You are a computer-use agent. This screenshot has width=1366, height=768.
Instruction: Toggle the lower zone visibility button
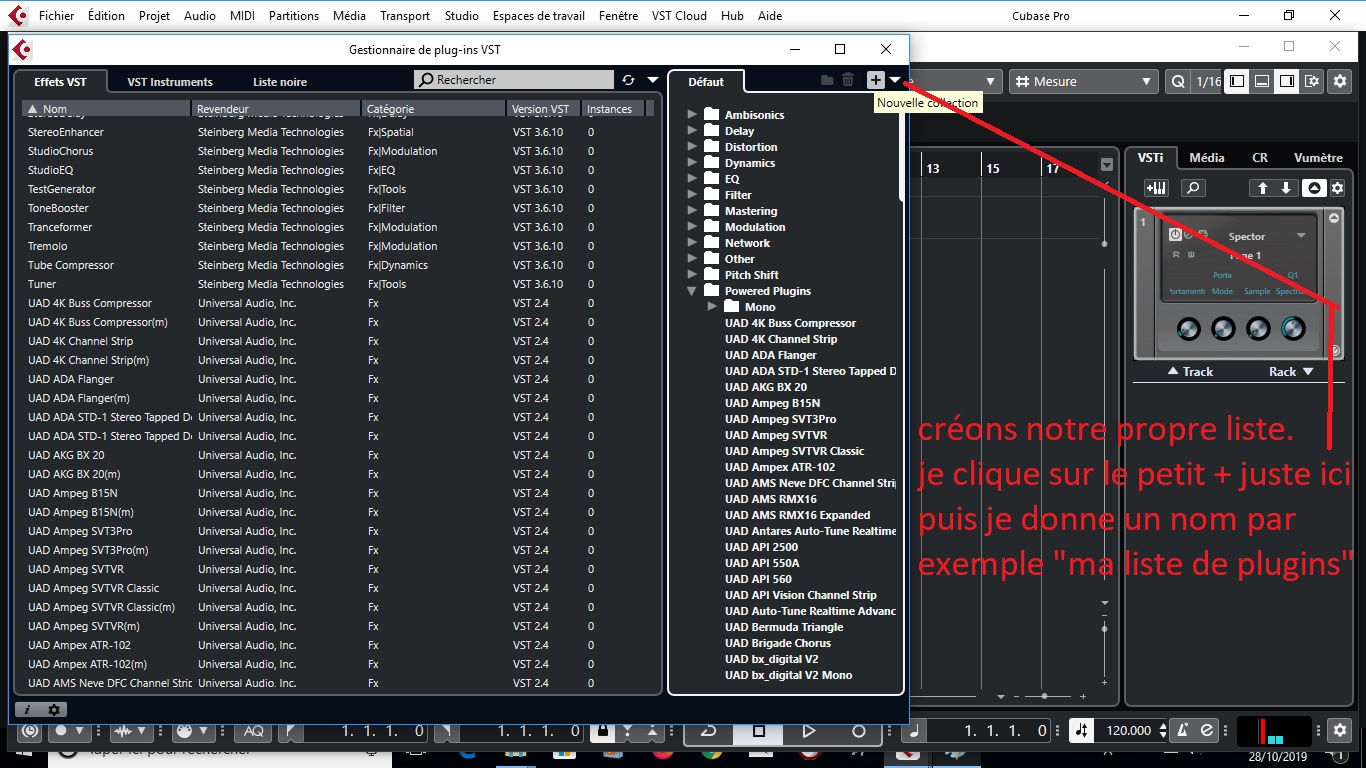click(x=1262, y=82)
